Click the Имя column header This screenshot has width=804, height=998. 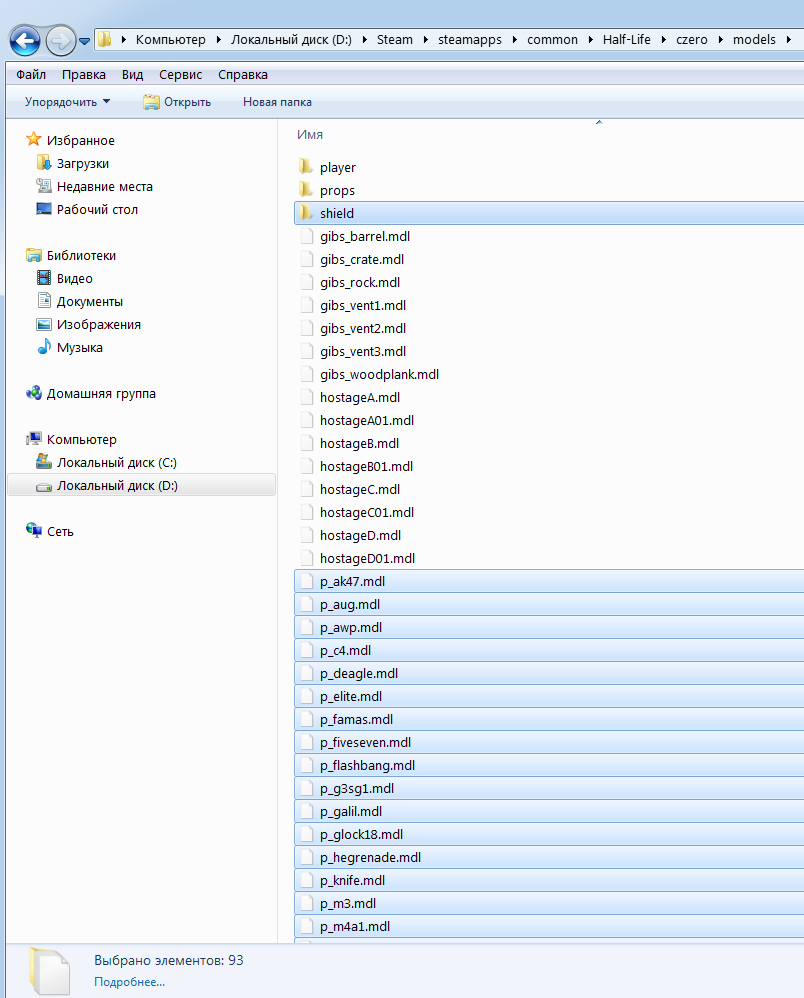coord(310,134)
